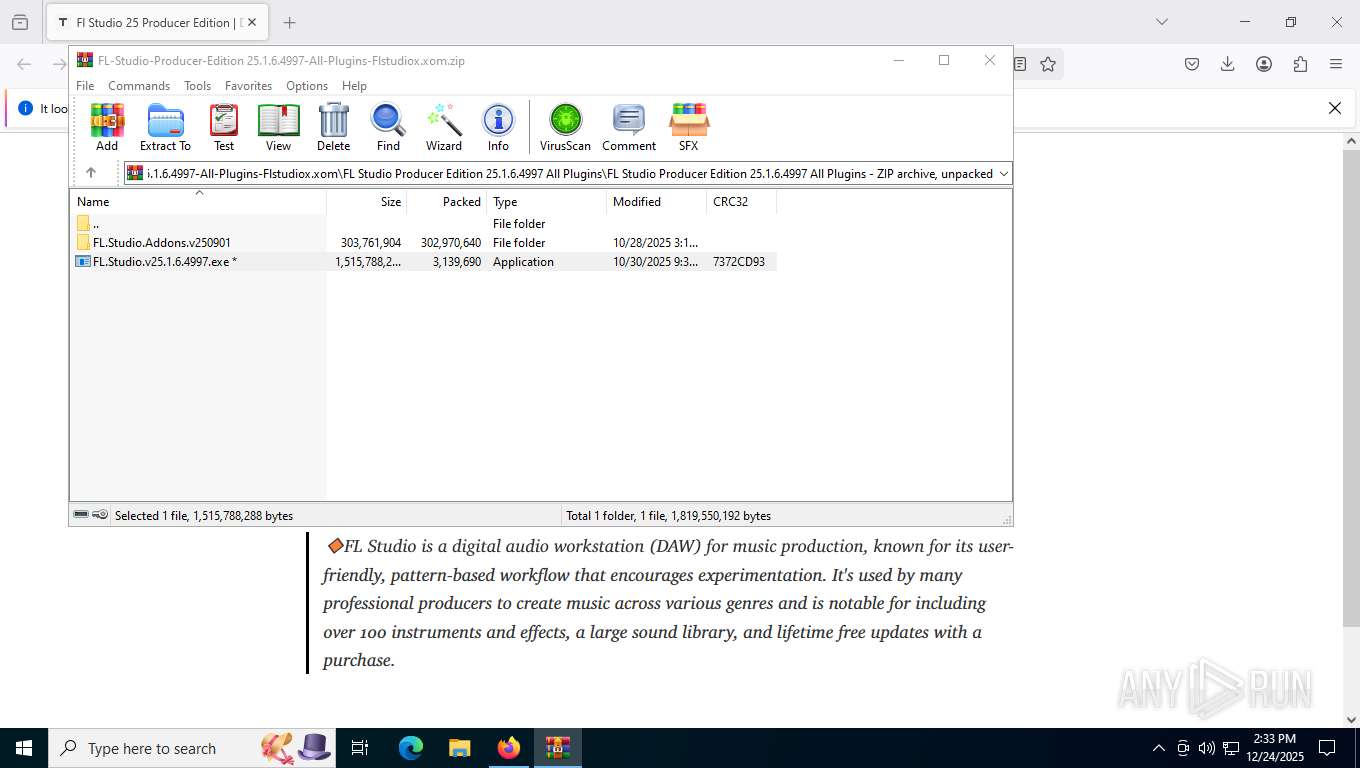Open the File menu
The width and height of the screenshot is (1360, 768).
tap(85, 86)
